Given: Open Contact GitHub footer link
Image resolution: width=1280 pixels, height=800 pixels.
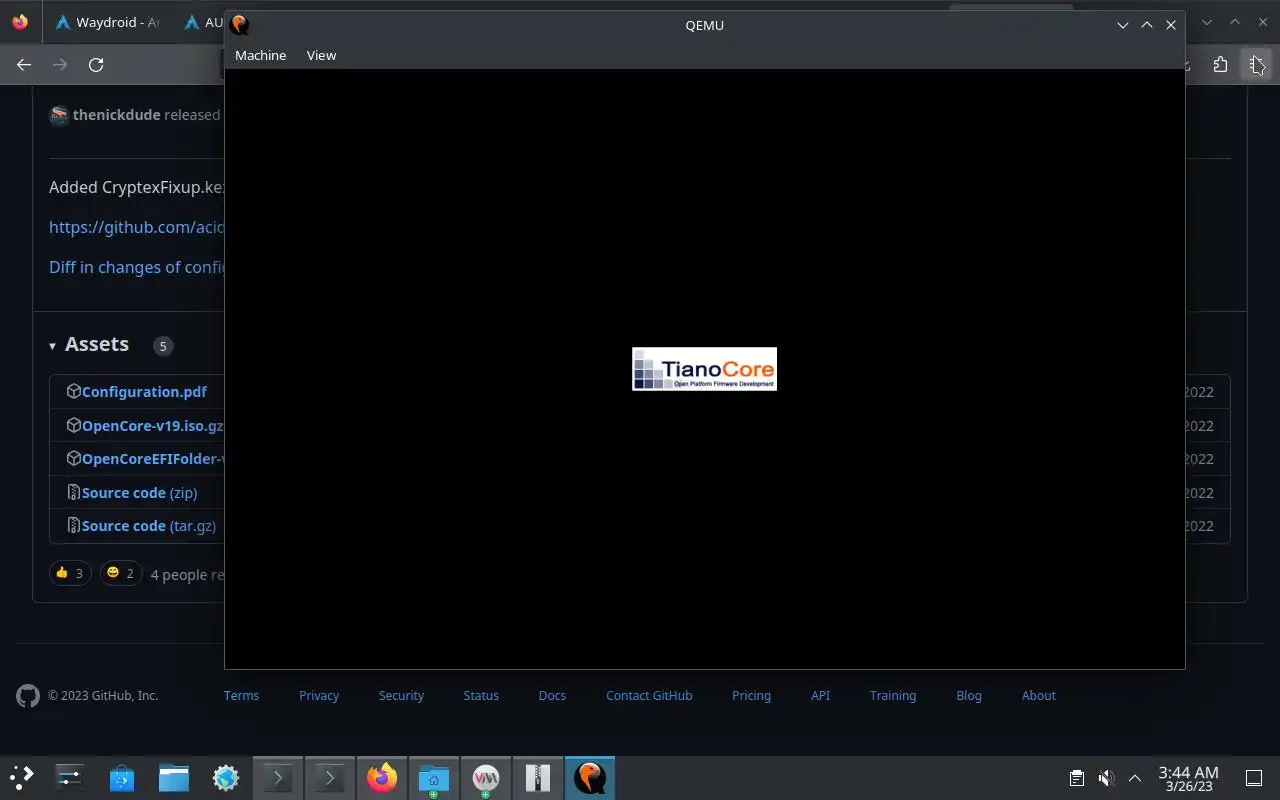Looking at the screenshot, I should [649, 696].
